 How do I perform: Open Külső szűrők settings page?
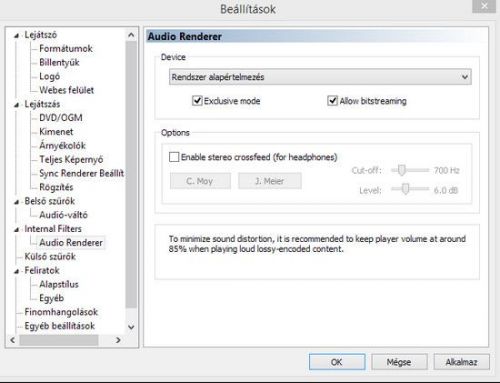point(50,256)
